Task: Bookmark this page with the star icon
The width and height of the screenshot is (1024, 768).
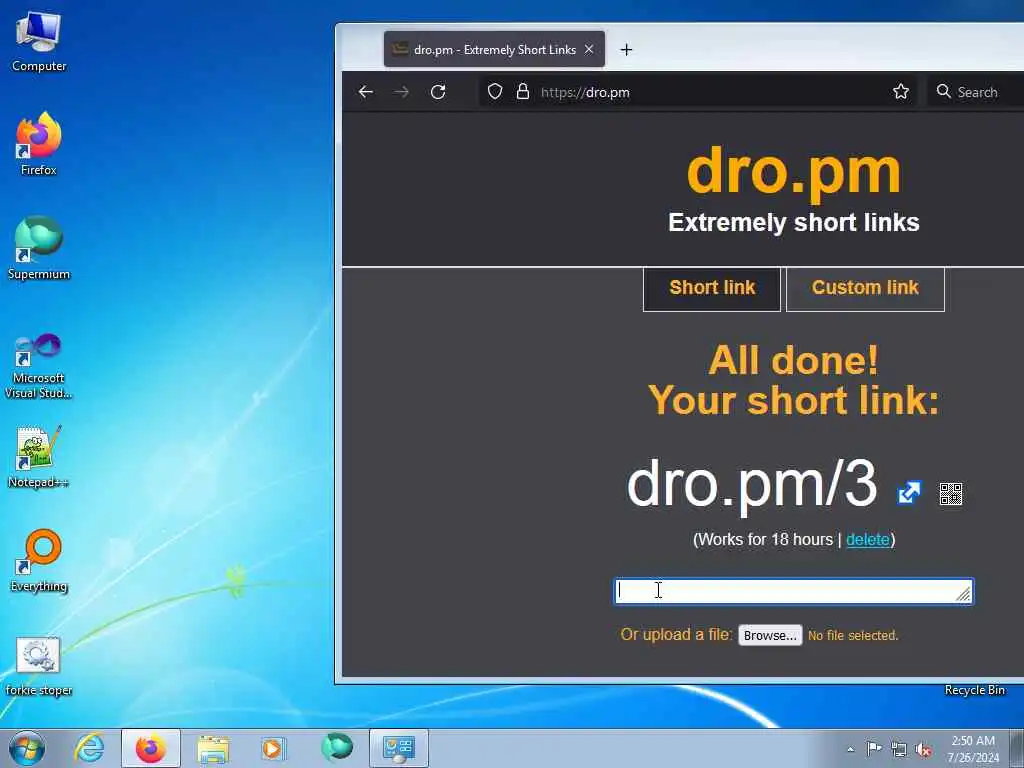Action: tap(901, 91)
